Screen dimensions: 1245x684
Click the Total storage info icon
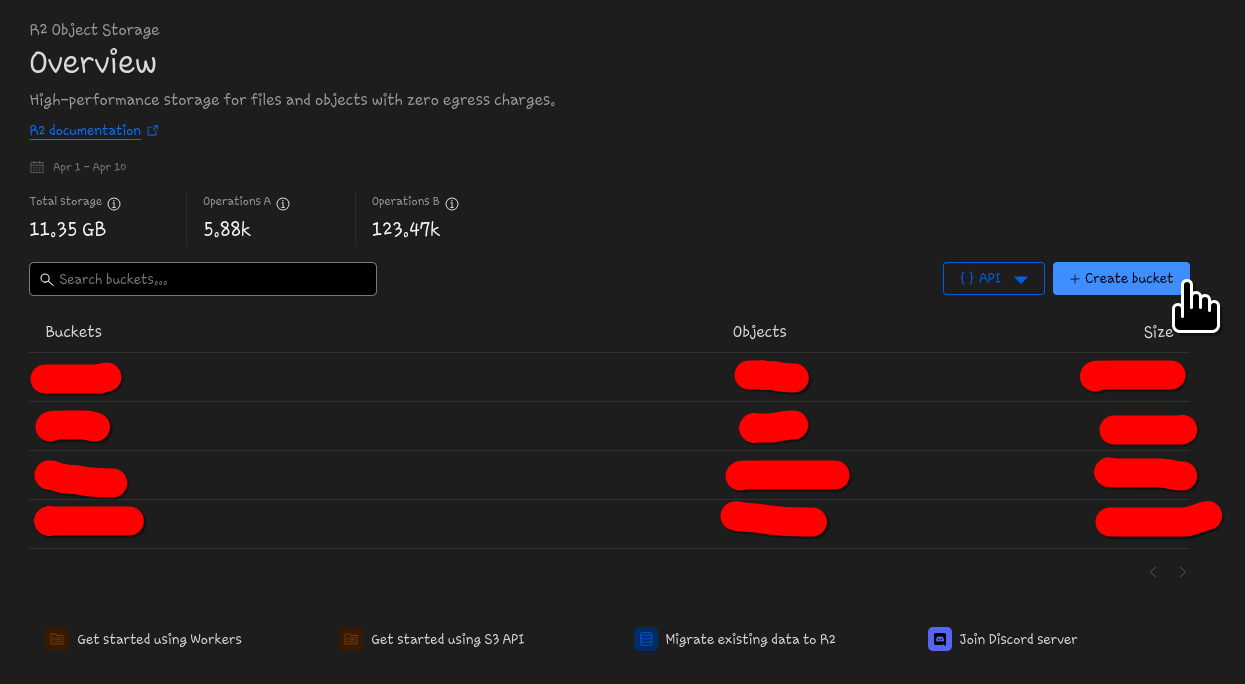(x=114, y=203)
